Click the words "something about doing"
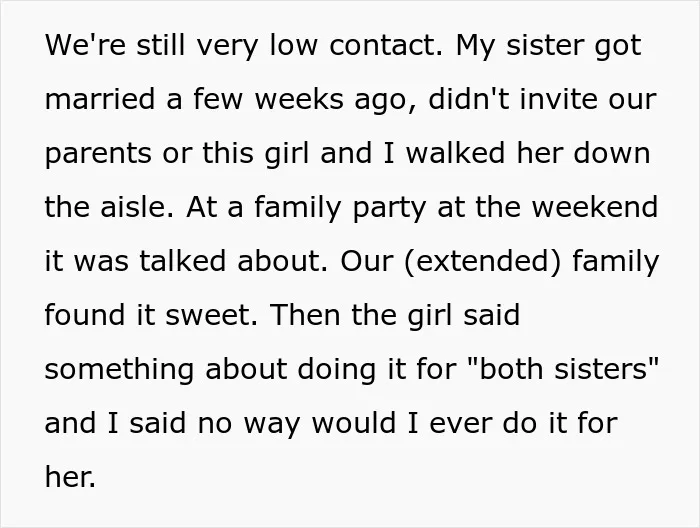Viewport: 700px width, 528px height. click(x=210, y=370)
